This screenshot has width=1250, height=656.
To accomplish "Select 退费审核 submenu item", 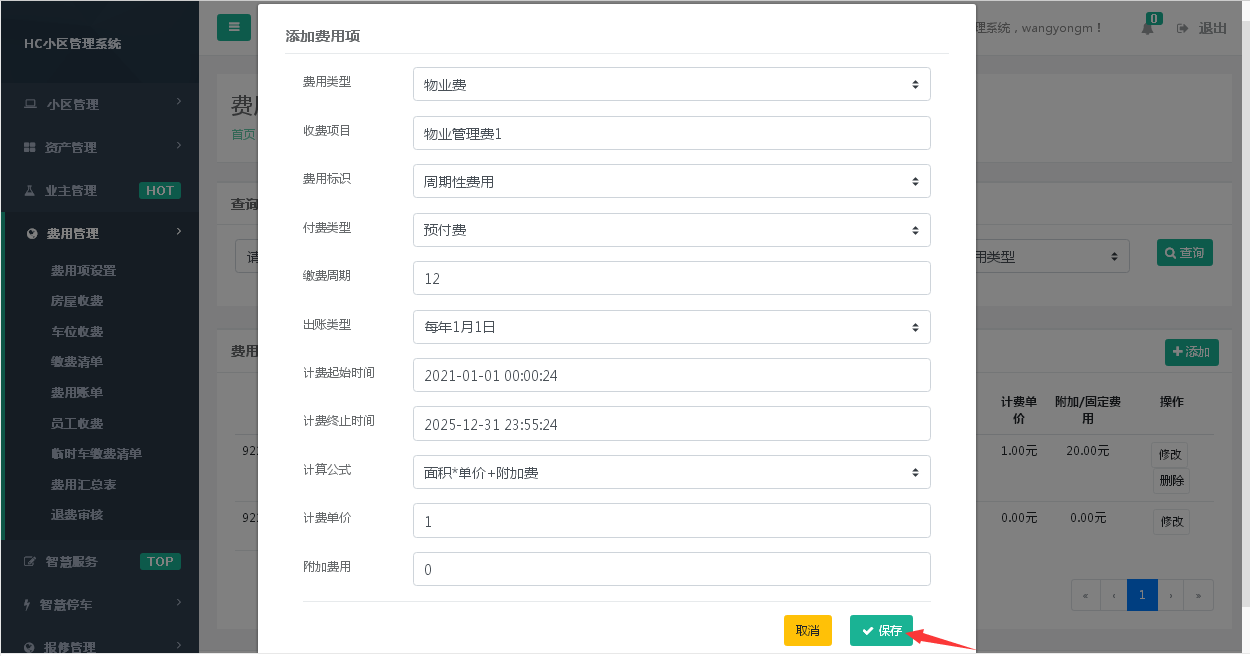I will [77, 515].
